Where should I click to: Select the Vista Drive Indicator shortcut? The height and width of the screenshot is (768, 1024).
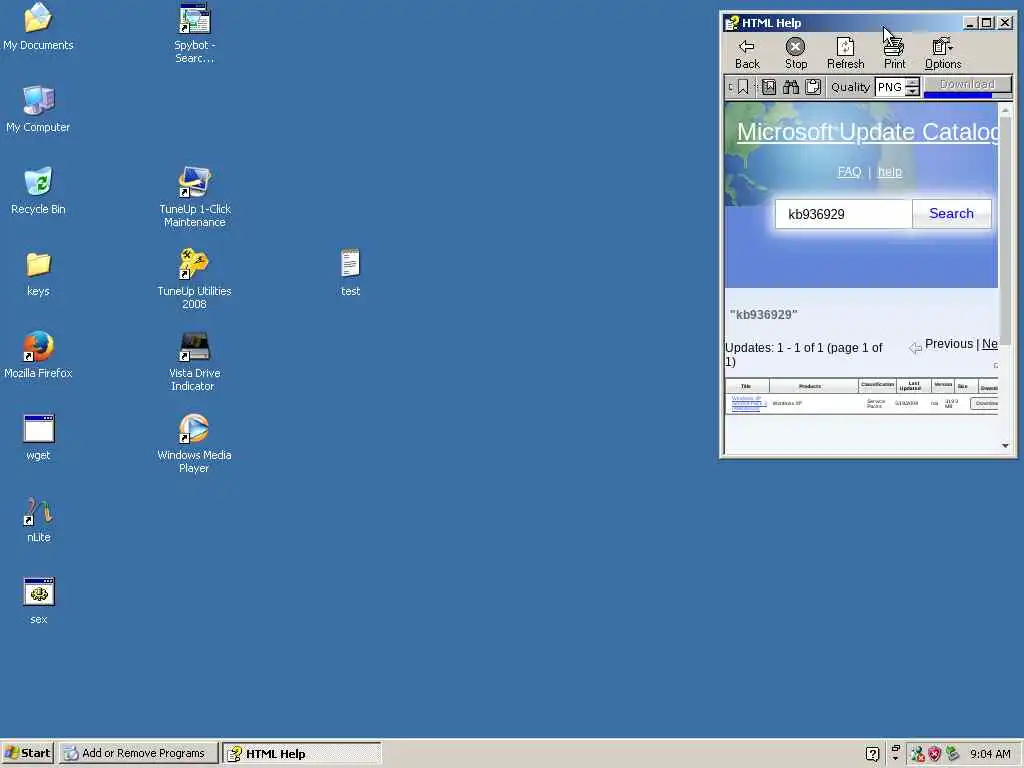point(194,361)
